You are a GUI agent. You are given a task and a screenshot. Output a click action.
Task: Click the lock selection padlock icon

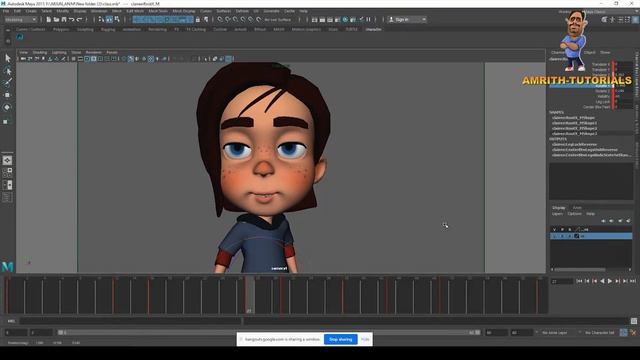tap(198, 20)
